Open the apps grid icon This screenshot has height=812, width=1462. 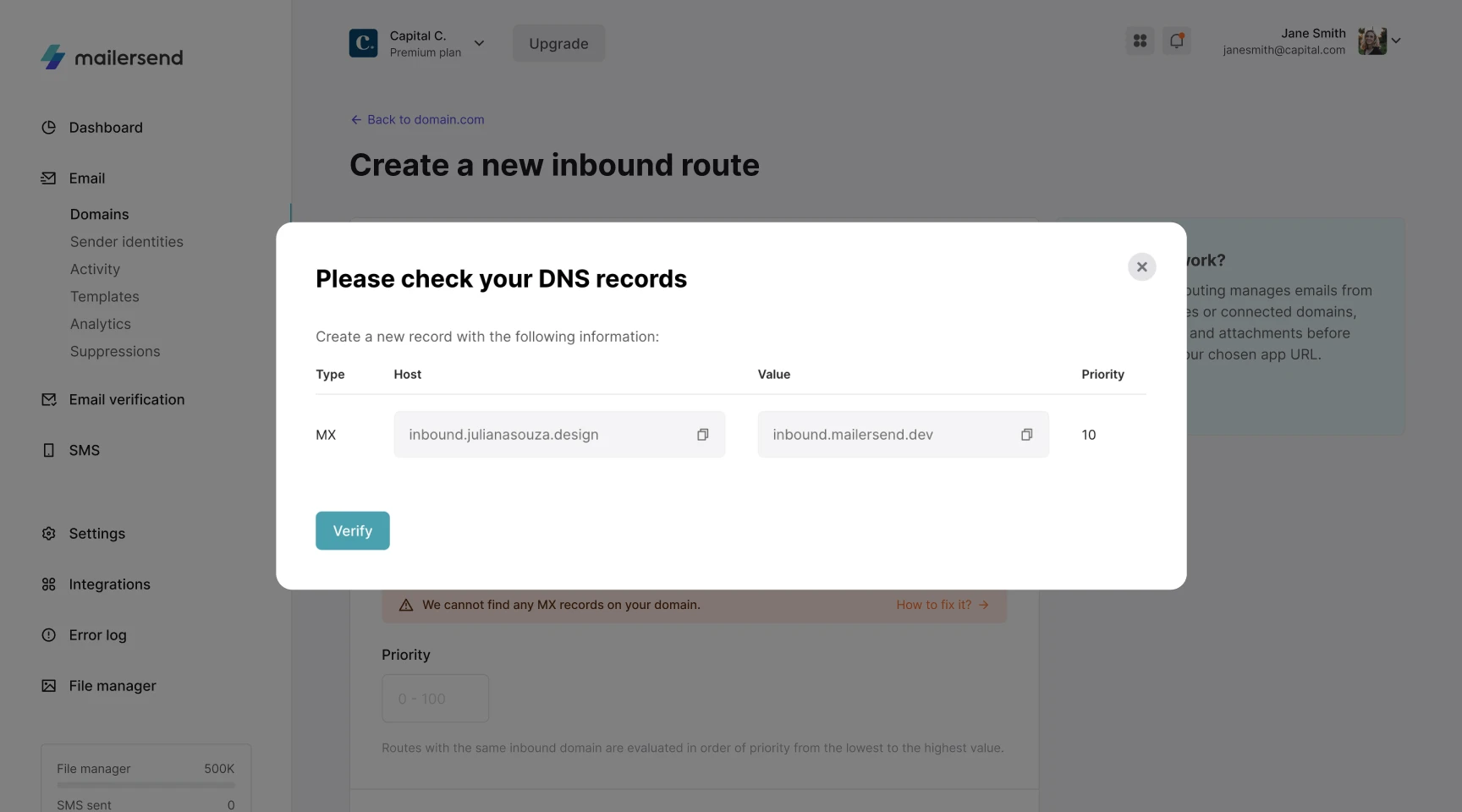(1140, 41)
